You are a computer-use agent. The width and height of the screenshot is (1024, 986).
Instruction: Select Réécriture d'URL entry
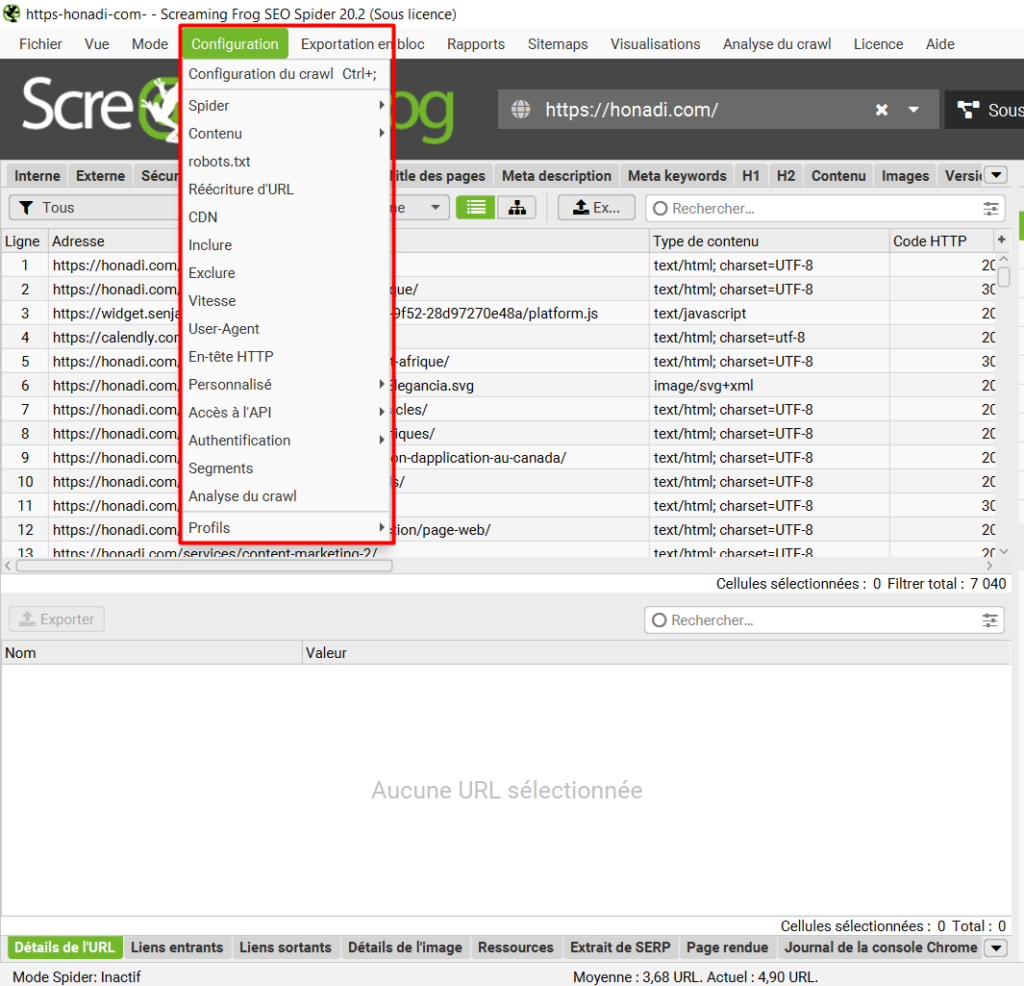click(286, 189)
